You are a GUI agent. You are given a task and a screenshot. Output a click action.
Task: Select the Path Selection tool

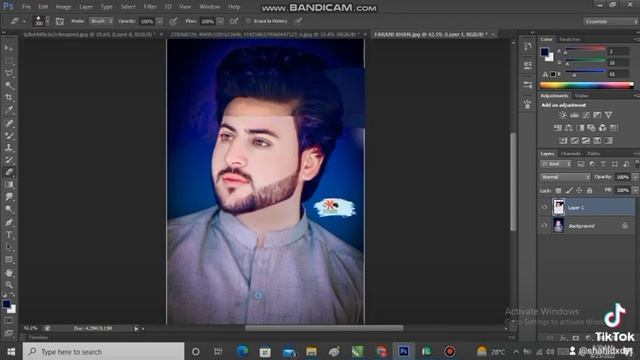point(9,247)
